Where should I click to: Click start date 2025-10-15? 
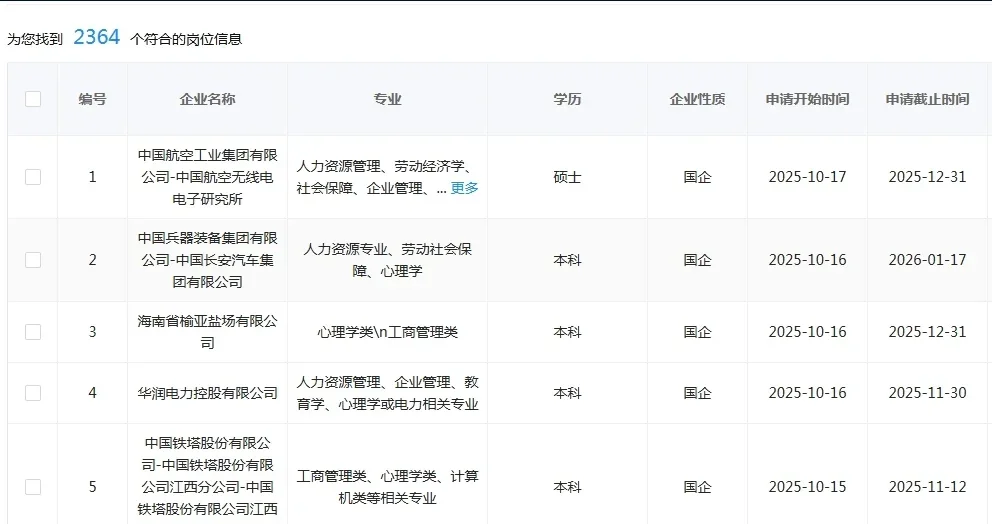807,487
